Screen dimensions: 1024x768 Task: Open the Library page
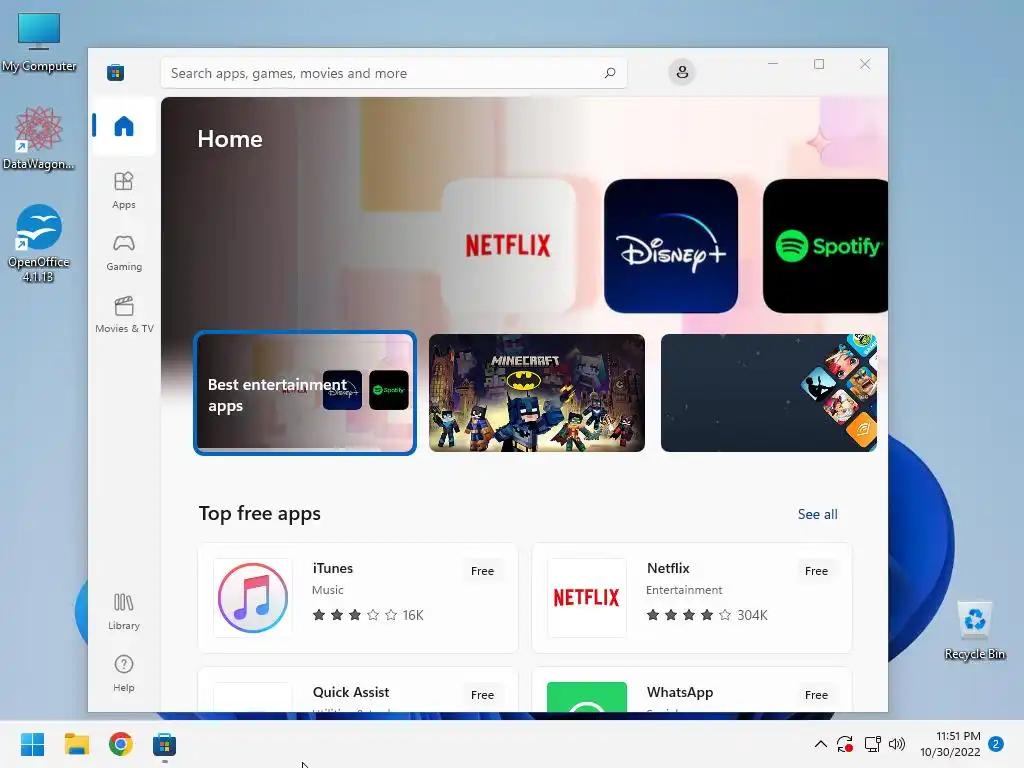click(x=123, y=611)
